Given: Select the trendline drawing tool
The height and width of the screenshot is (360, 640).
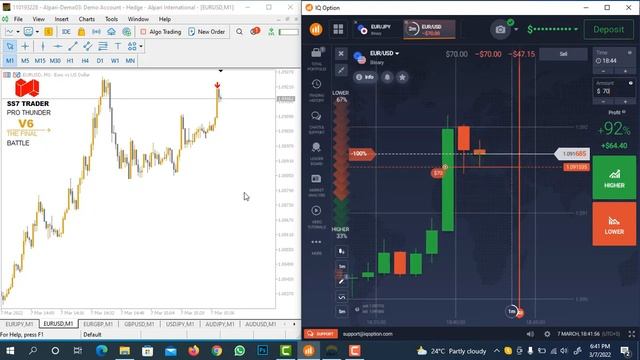Looking at the screenshot, I should 73,46.
